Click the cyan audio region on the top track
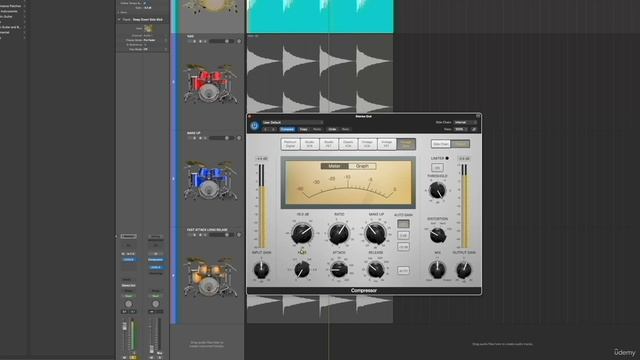 320,16
